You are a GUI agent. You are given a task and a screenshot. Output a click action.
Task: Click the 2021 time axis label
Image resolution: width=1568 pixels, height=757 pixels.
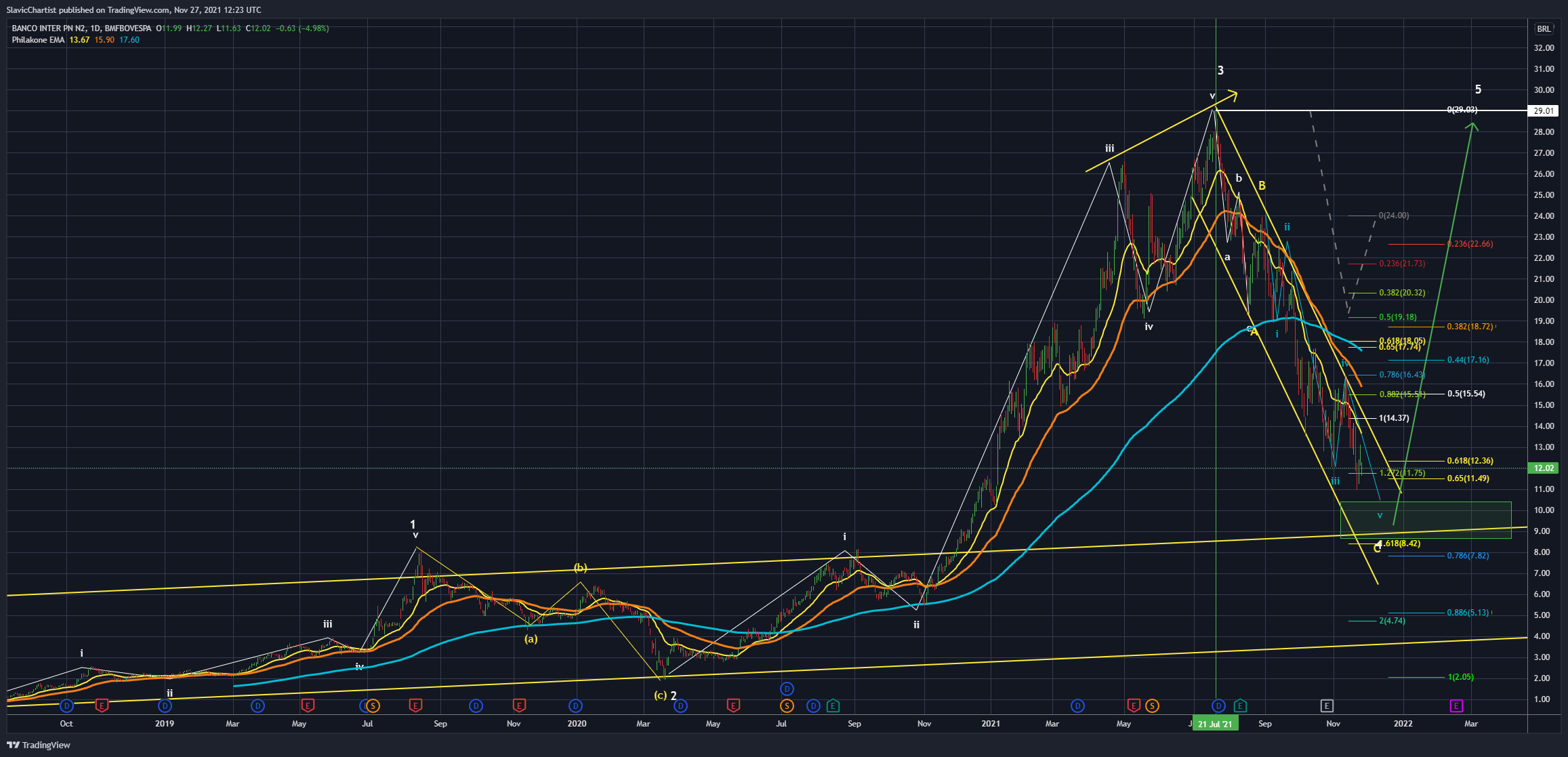[991, 724]
